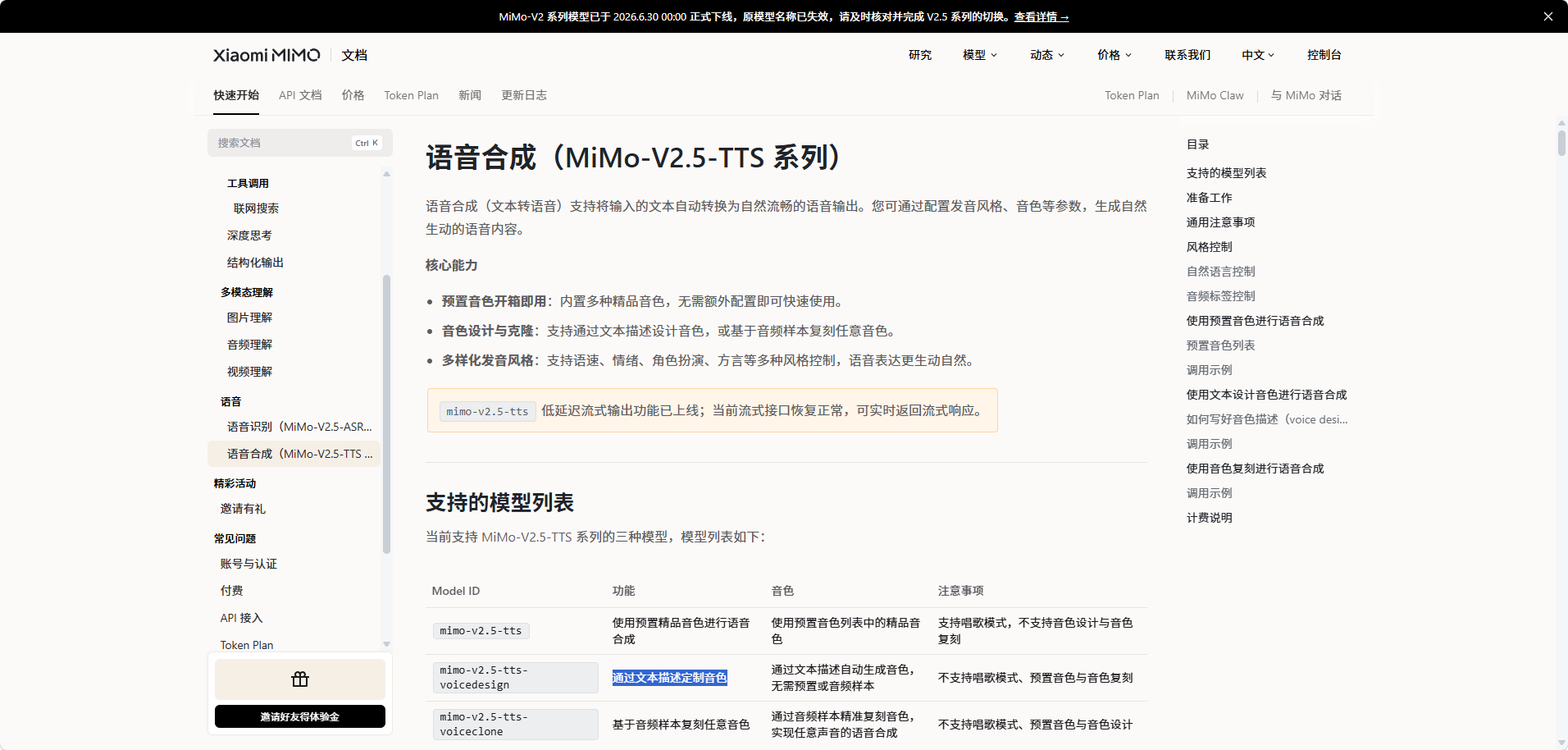Go to 风格控制 in the table of contents

[x=1209, y=247]
